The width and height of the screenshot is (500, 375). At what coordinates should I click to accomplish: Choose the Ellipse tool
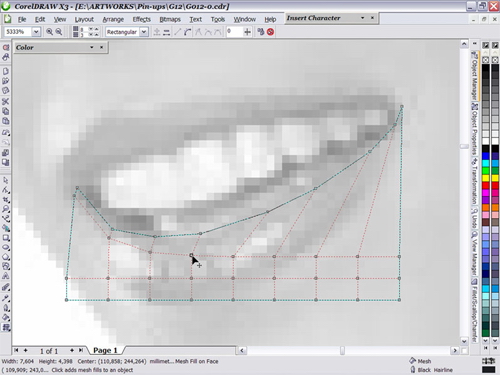pyautogui.click(x=6, y=247)
